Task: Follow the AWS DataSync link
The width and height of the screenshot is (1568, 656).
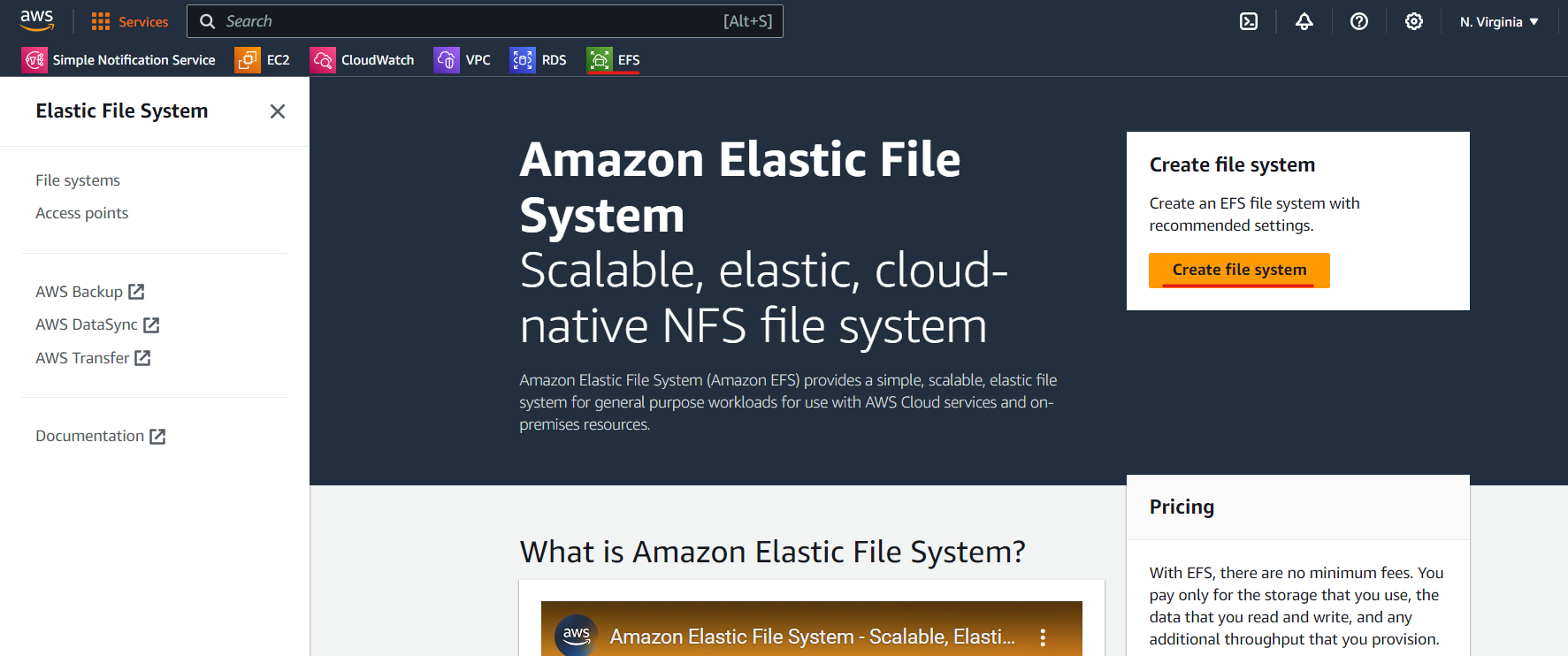Action: (x=87, y=324)
